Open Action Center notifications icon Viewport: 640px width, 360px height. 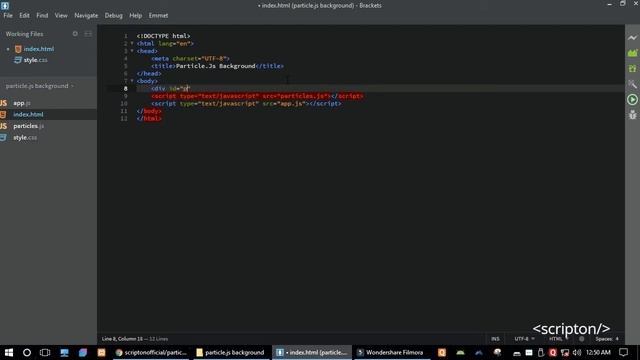[x=623, y=352]
